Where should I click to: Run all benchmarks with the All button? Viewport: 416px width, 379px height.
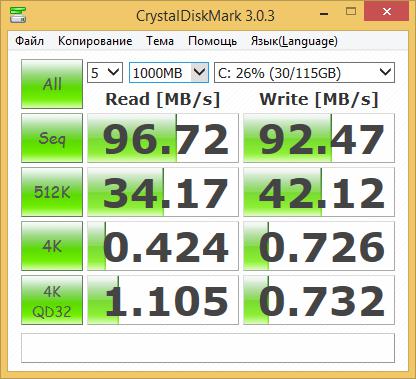click(x=52, y=84)
